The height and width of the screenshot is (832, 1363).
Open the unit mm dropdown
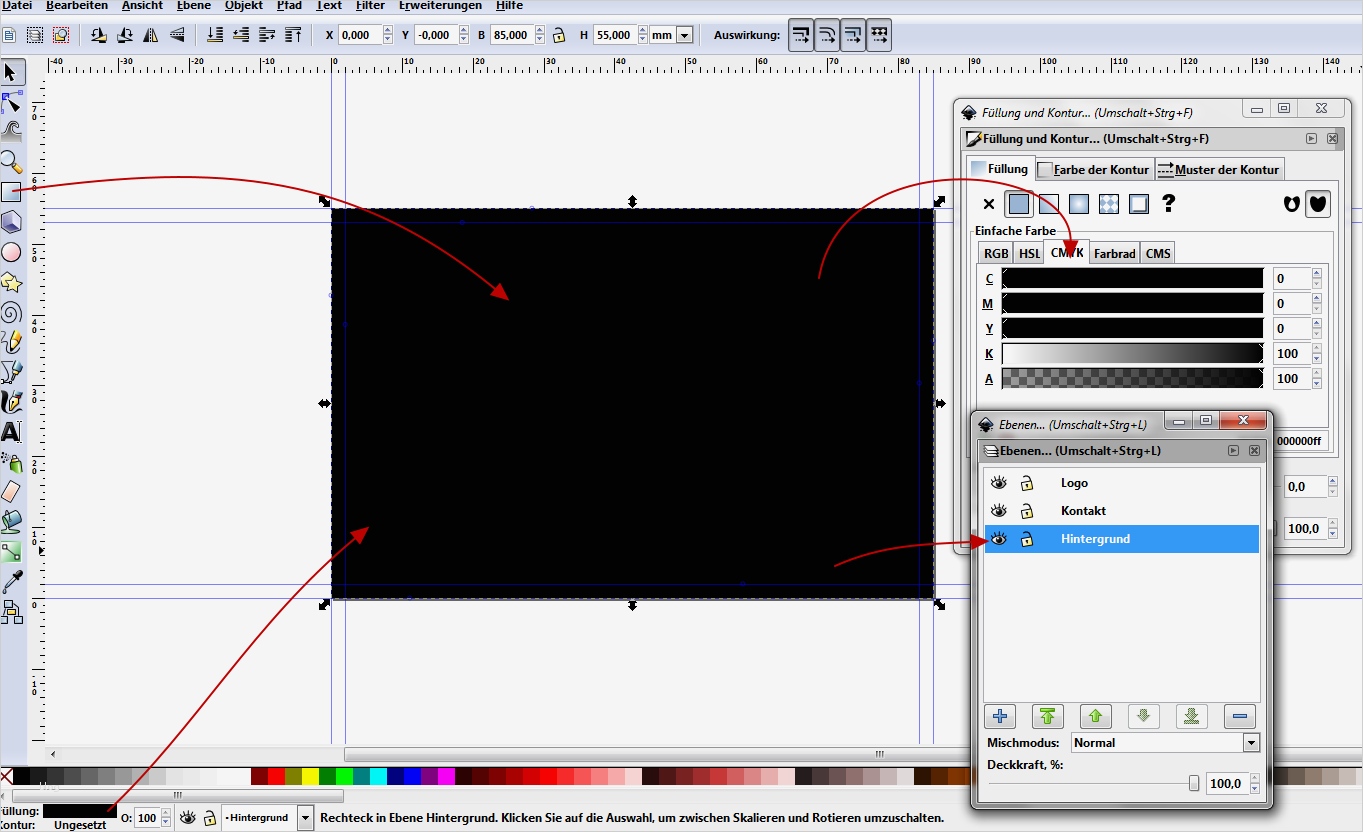(685, 35)
